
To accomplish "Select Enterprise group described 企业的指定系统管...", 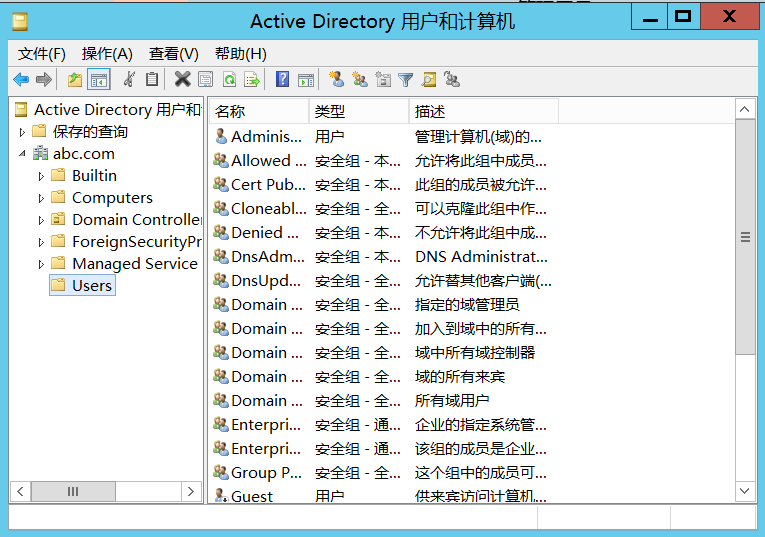I will click(x=378, y=424).
